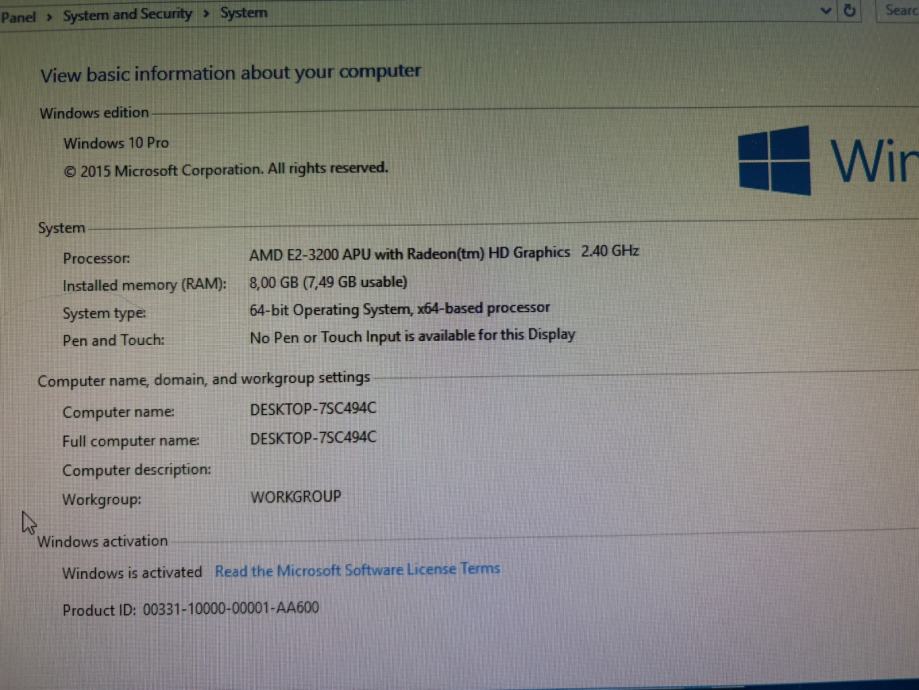Expand chevron after the Panel breadcrumb
919x690 pixels.
point(49,16)
